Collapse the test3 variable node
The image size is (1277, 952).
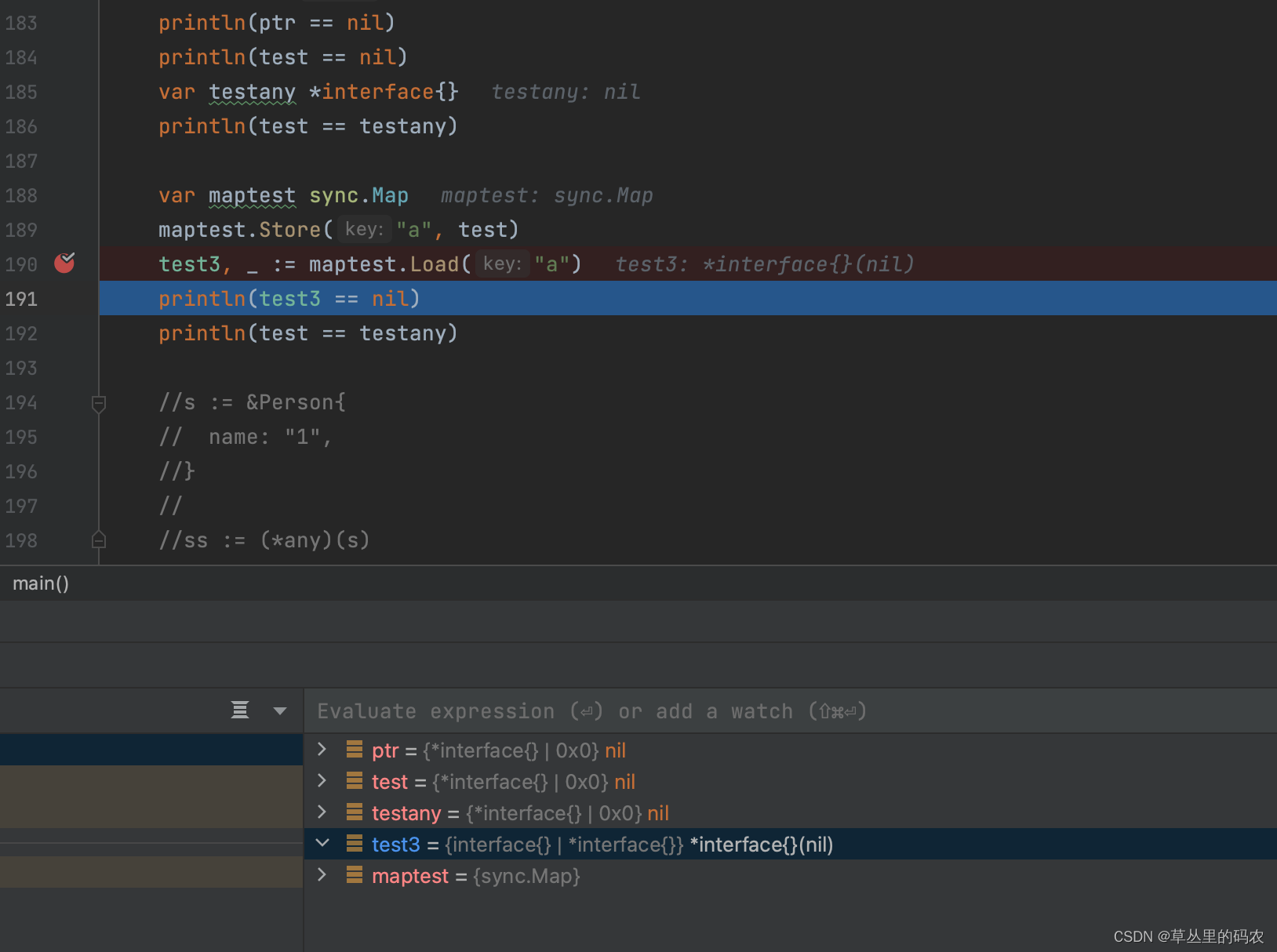(322, 844)
